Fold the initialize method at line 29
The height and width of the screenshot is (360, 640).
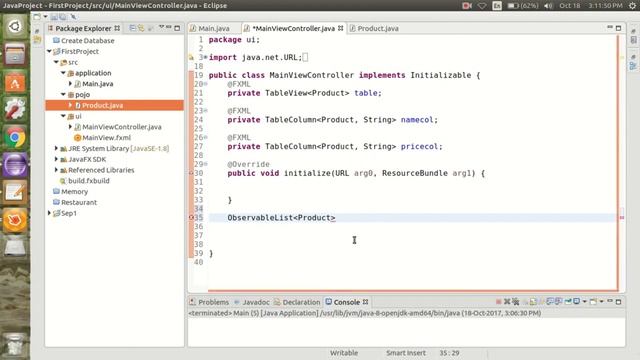pyautogui.click(x=206, y=164)
